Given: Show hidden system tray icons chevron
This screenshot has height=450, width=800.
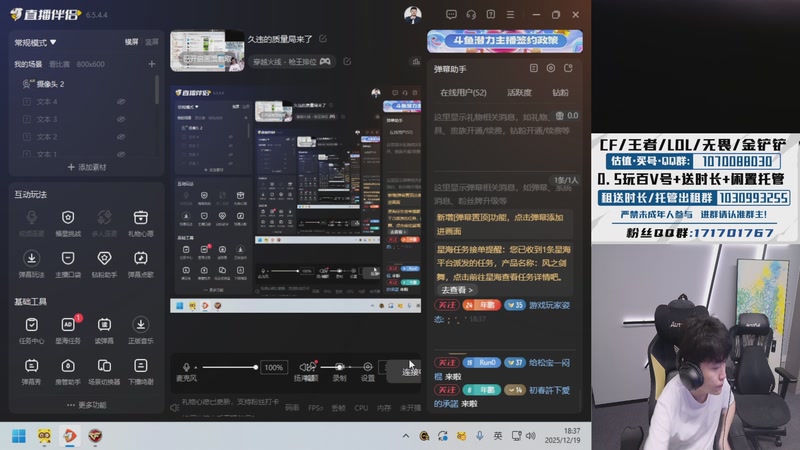Looking at the screenshot, I should pyautogui.click(x=406, y=436).
